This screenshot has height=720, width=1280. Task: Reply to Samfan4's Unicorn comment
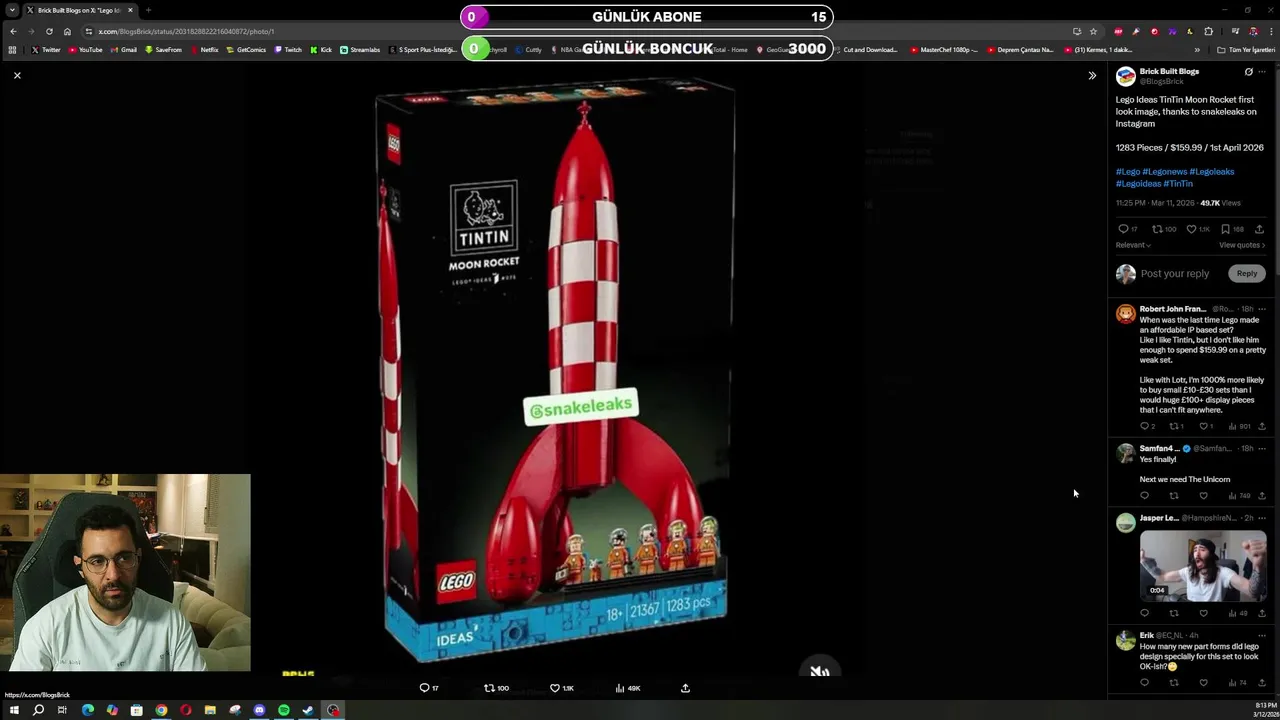tap(1145, 496)
